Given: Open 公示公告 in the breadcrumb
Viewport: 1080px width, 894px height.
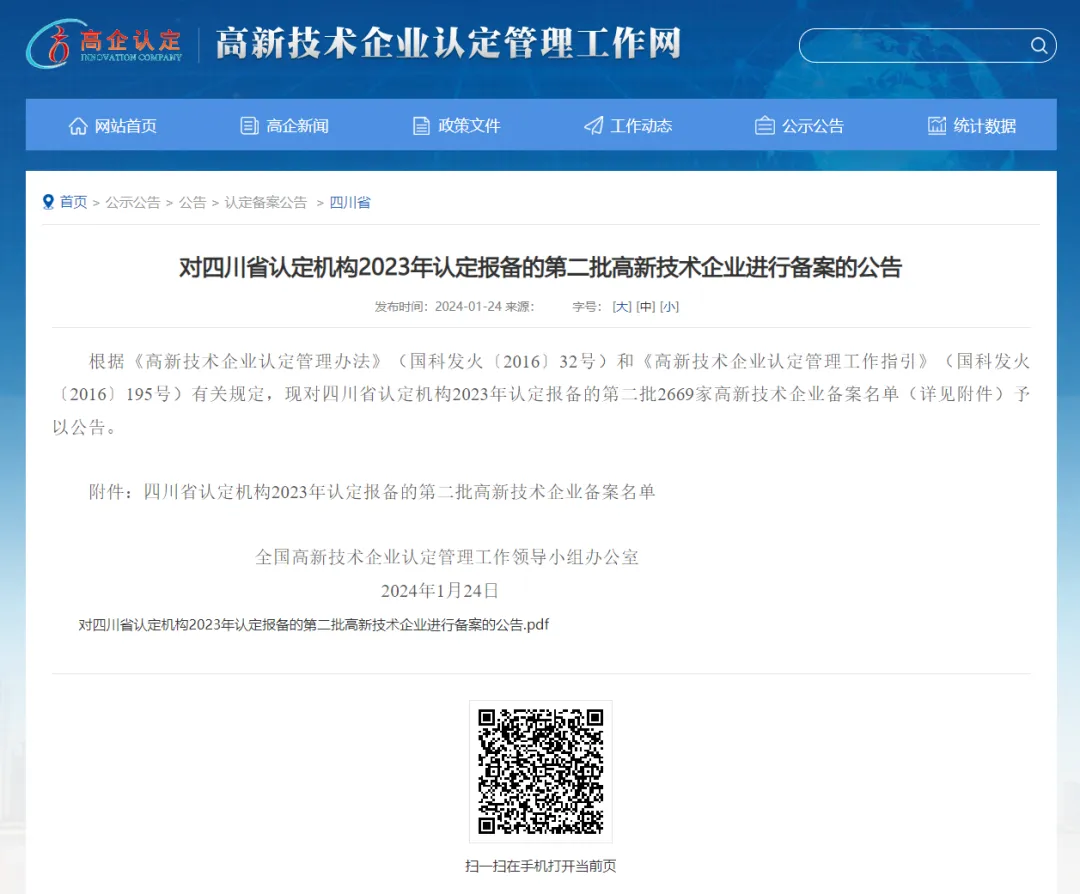Looking at the screenshot, I should (x=132, y=202).
